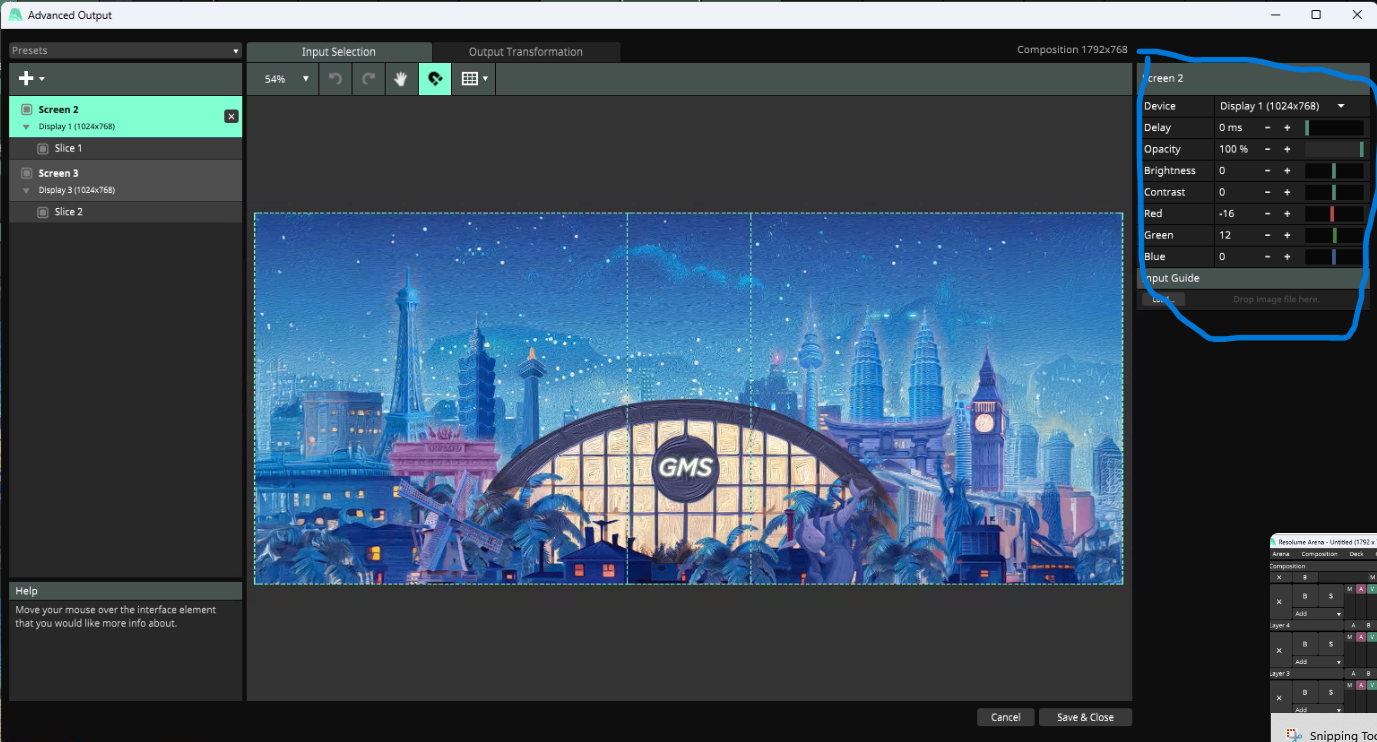The width and height of the screenshot is (1377, 742).
Task: Click the plus button for Brightness
Action: tap(1287, 171)
